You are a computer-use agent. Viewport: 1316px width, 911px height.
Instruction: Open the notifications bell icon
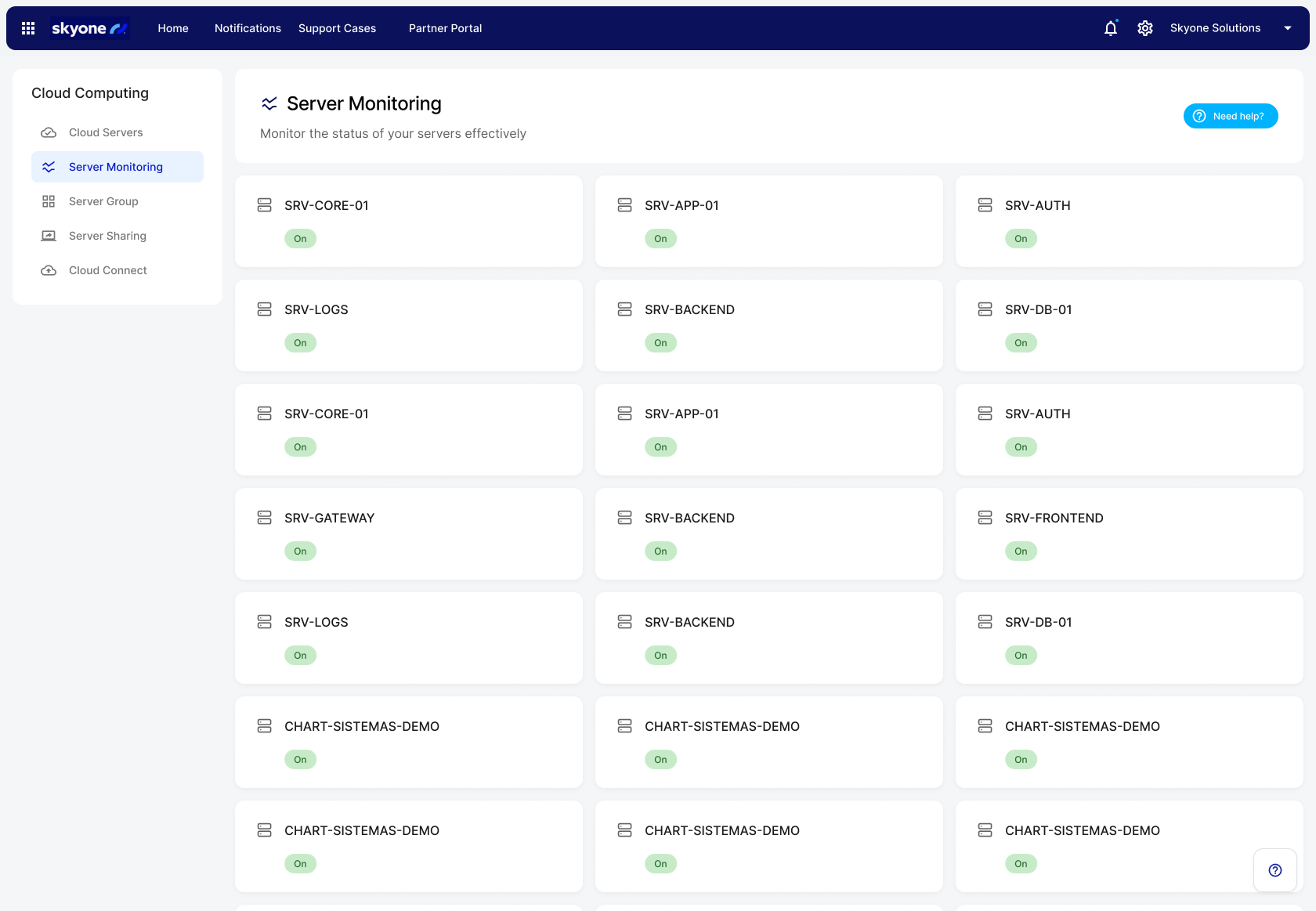[1110, 28]
